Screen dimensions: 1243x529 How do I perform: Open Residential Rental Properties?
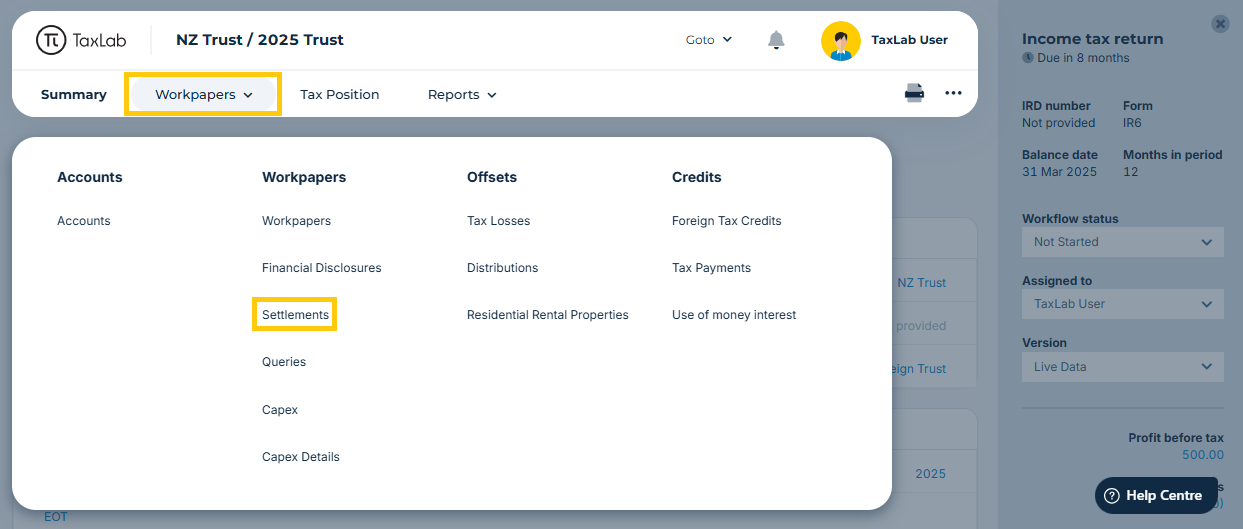point(548,315)
